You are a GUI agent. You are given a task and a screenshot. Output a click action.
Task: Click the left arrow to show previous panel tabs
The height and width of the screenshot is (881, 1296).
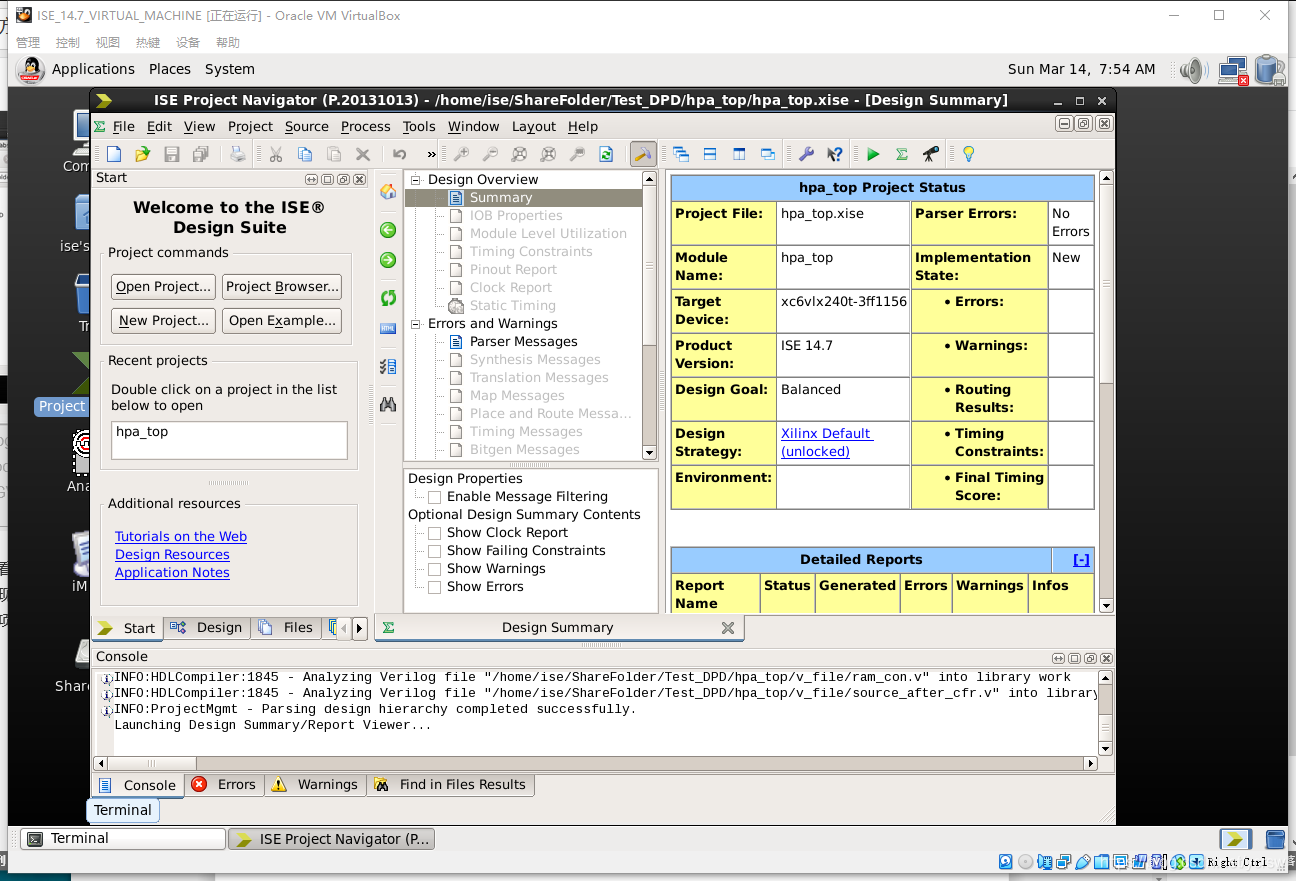(344, 629)
